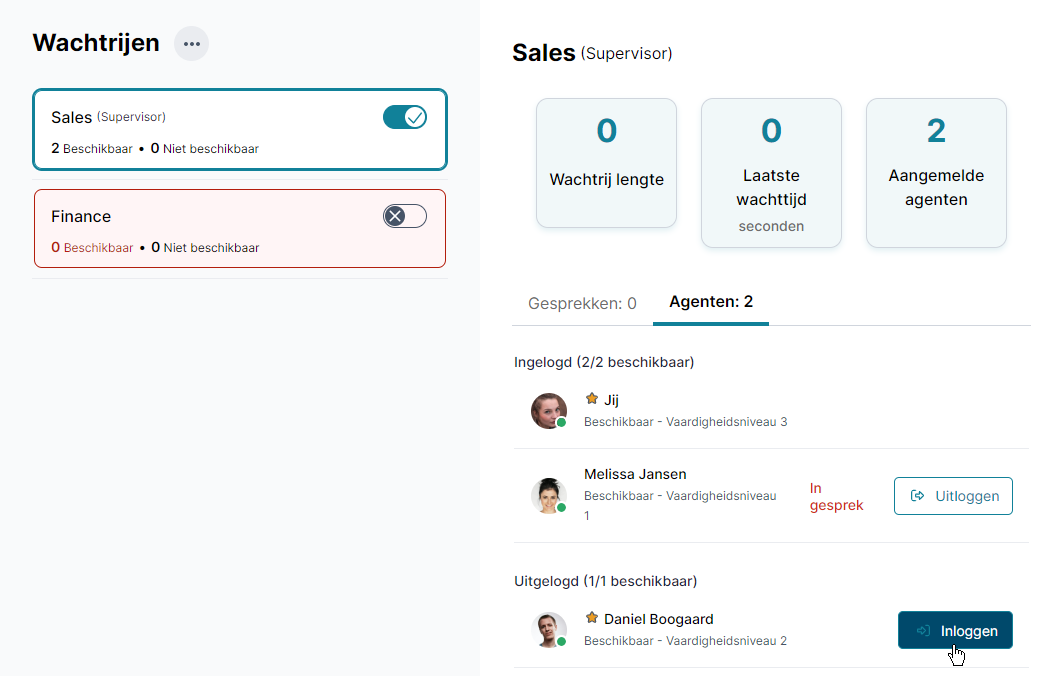This screenshot has width=1037, height=676.
Task: Click the Aangemelde agenten stat card
Action: [936, 172]
